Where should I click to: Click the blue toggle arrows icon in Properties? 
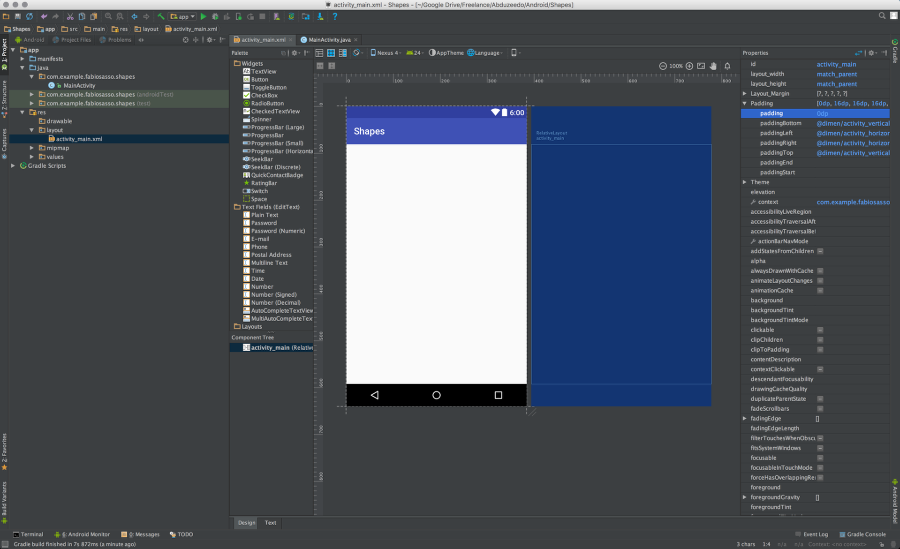(859, 53)
